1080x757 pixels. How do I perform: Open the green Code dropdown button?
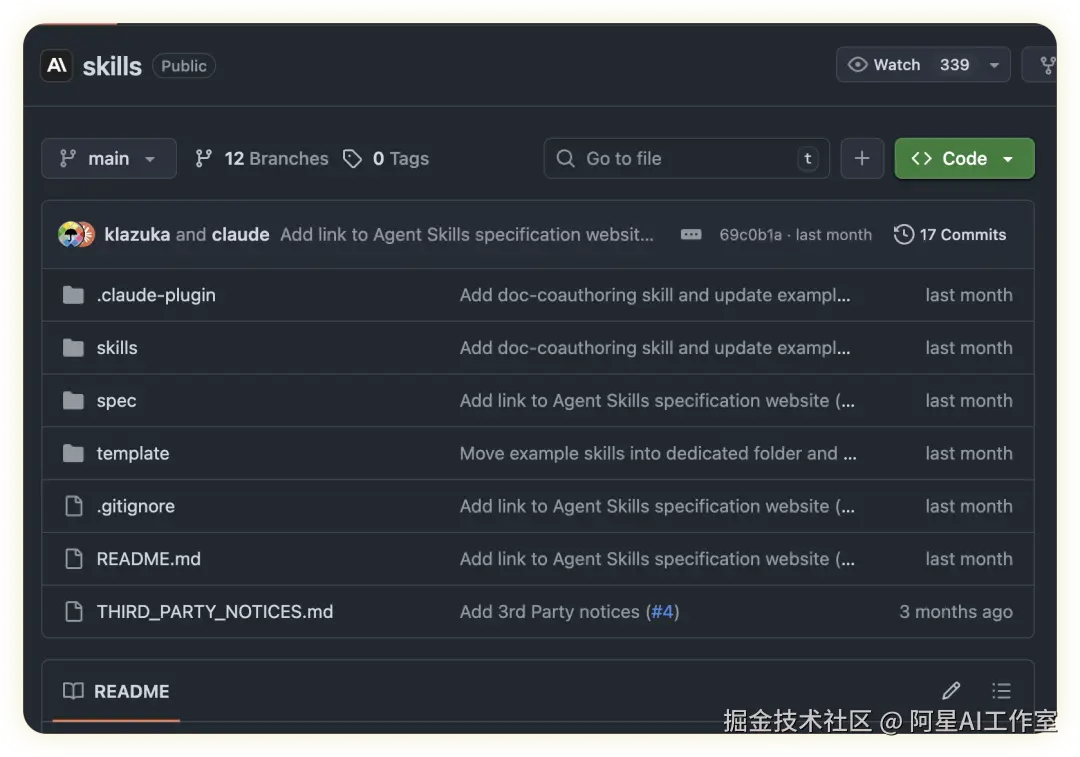(x=964, y=158)
